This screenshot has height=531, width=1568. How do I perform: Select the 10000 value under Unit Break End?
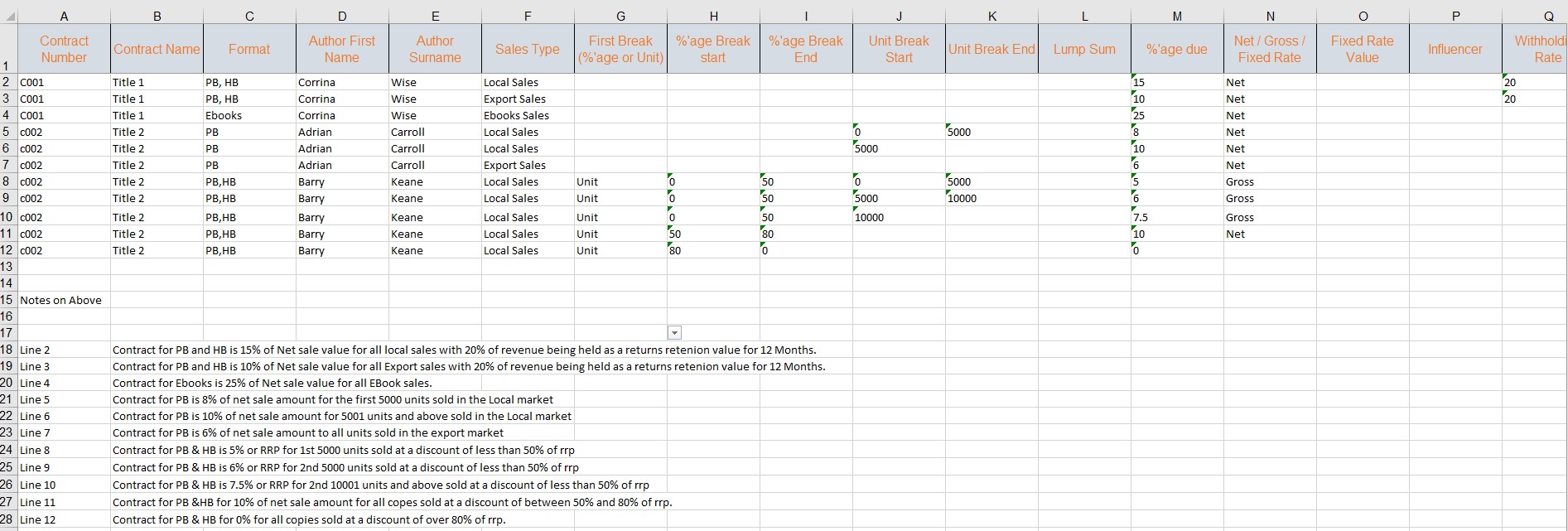point(963,199)
